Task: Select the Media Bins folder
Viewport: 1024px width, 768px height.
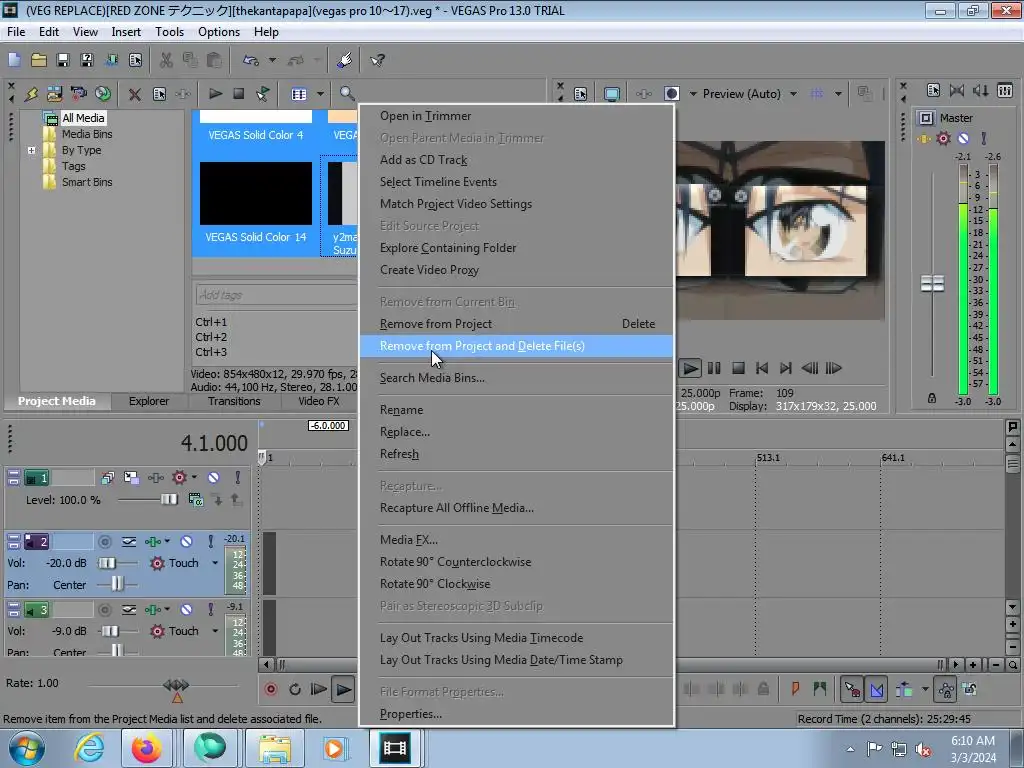Action: (x=87, y=134)
